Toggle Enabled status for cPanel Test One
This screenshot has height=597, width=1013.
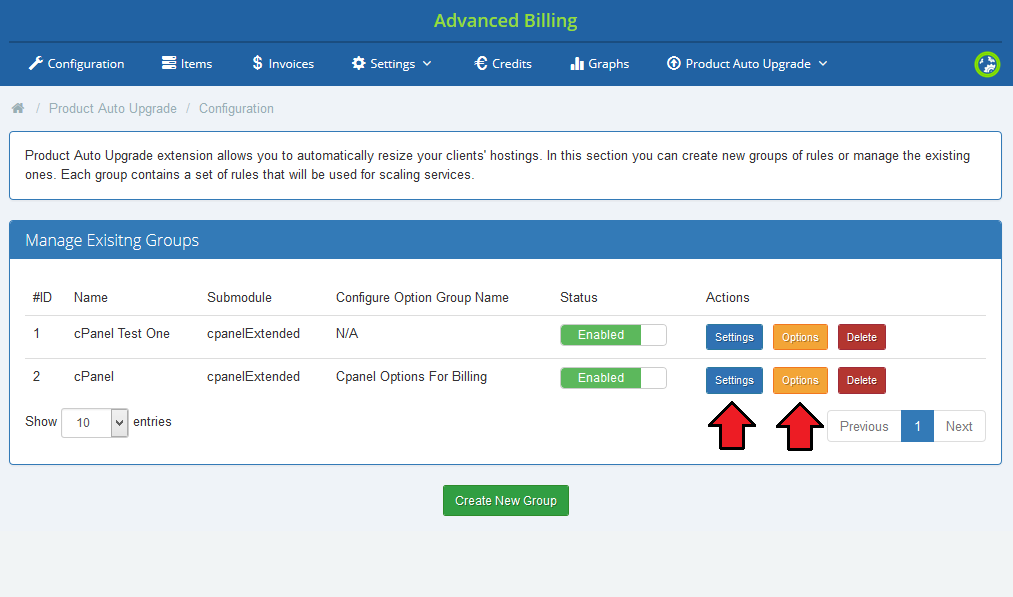tap(613, 335)
